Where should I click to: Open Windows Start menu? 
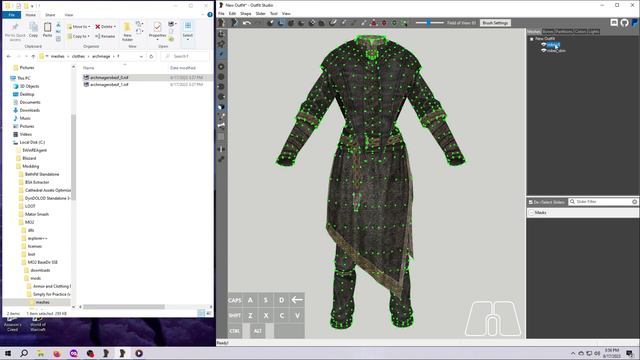(x=8, y=353)
